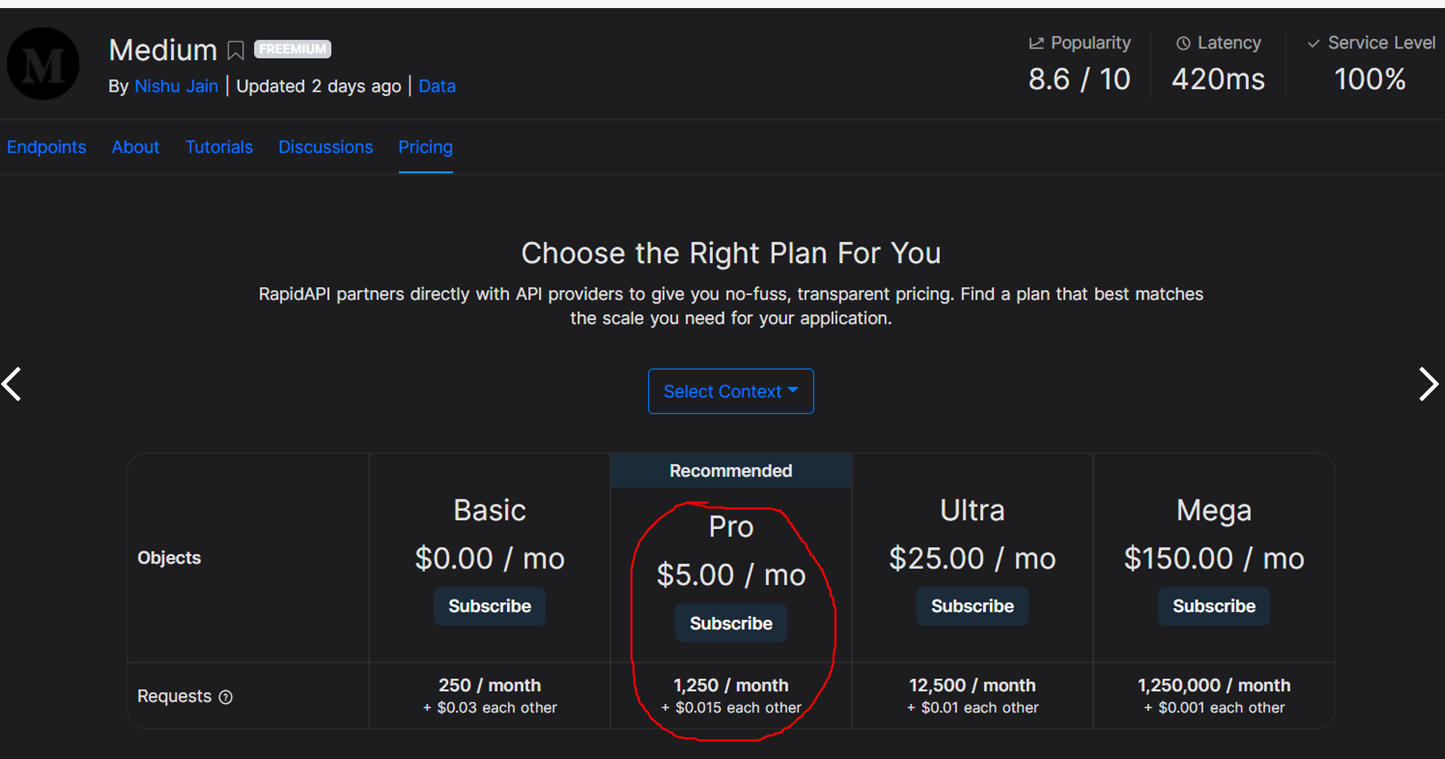Click the Latency clock icon
Viewport: 1445px width, 759px height.
click(x=1183, y=44)
